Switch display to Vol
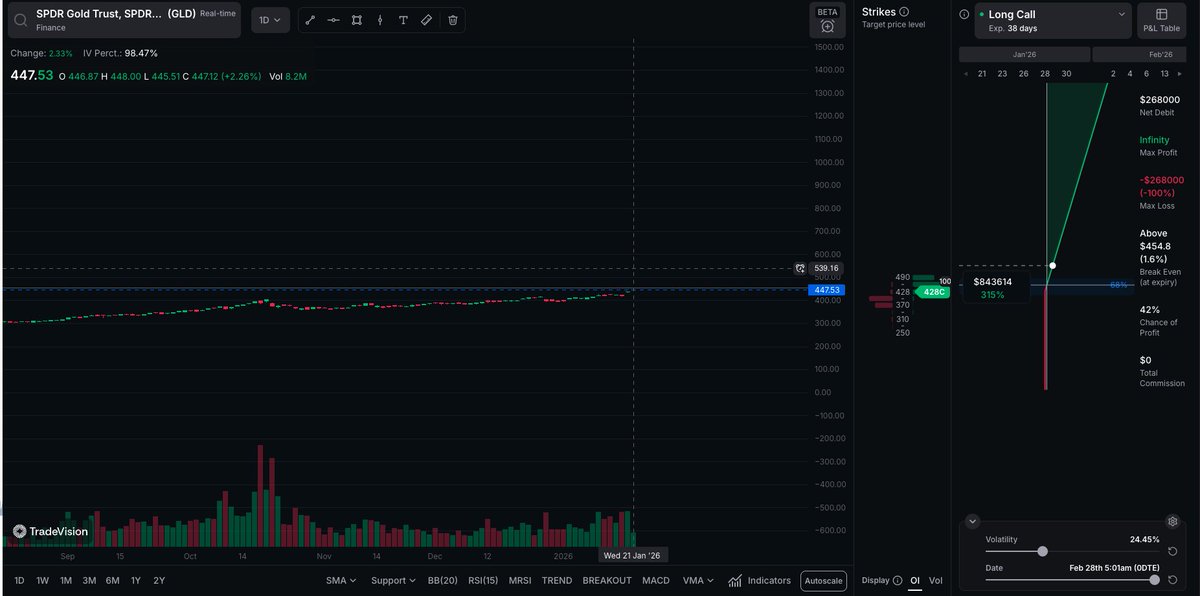This screenshot has width=1200, height=596. click(x=936, y=580)
